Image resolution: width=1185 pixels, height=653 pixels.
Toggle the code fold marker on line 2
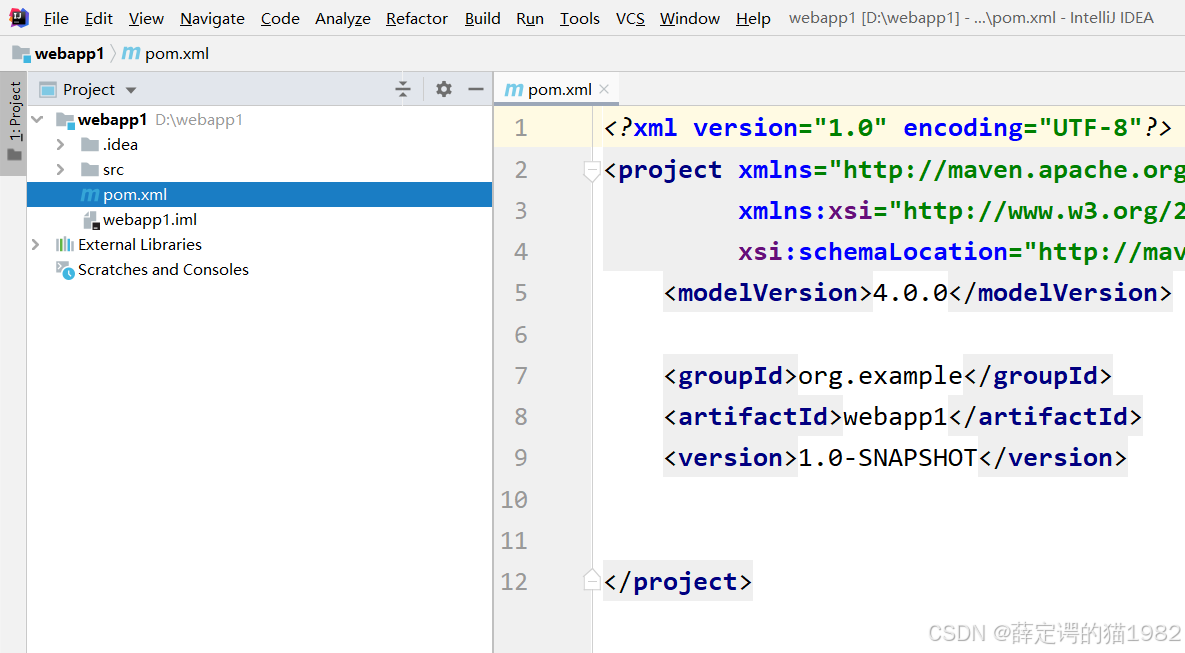(591, 172)
